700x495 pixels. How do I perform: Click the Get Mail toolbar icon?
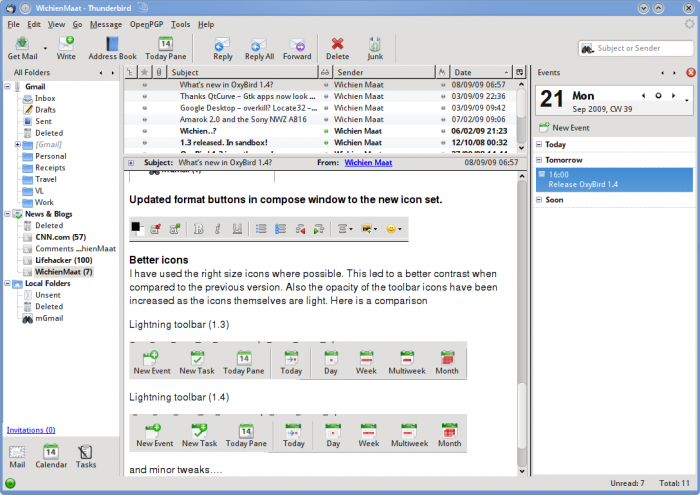(22, 48)
